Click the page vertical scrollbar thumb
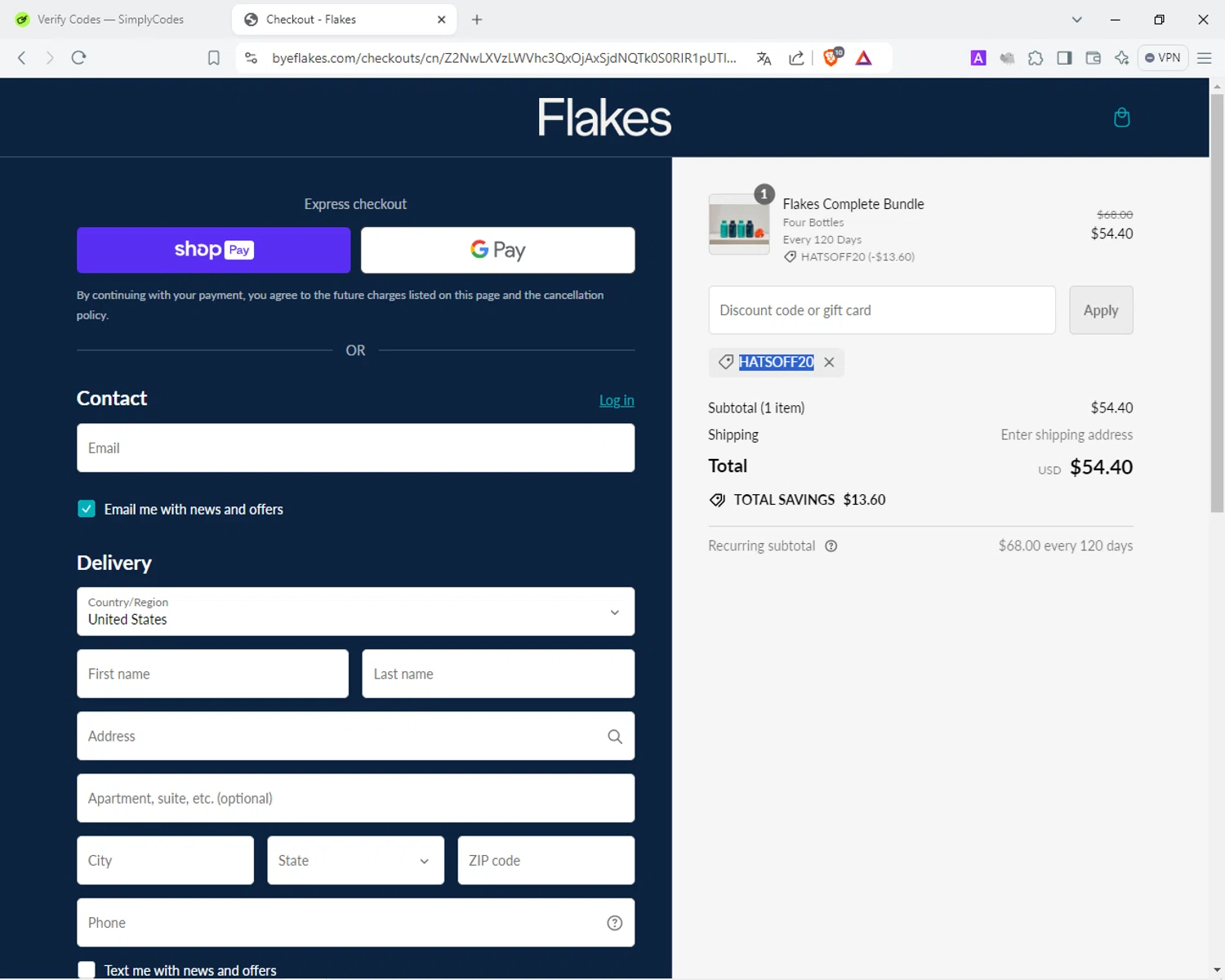 tap(1217, 302)
